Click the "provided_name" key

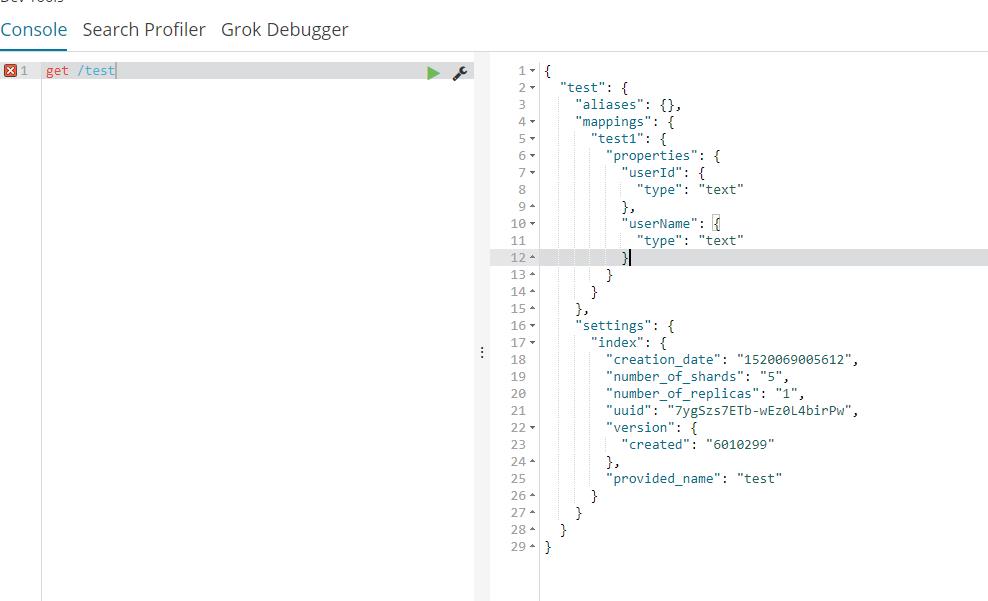point(663,479)
